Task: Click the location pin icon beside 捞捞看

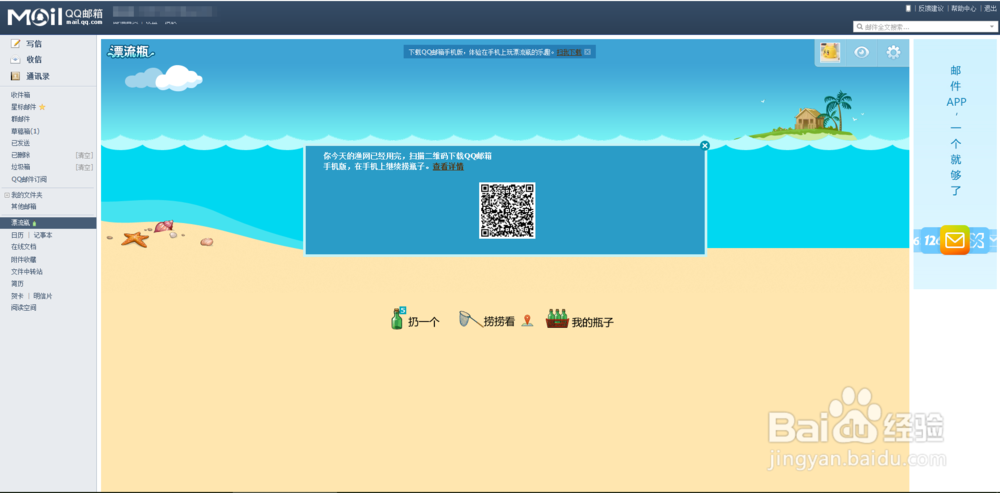Action: click(527, 320)
